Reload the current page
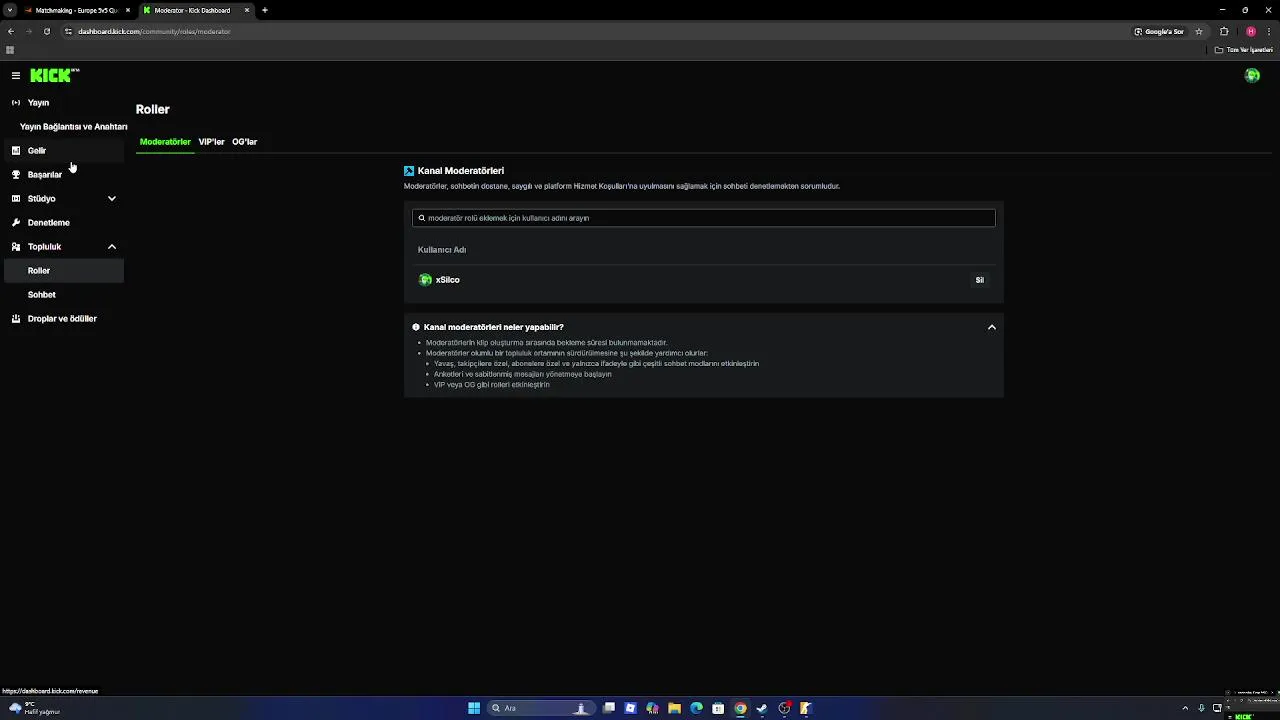Screen dimensions: 1280x720 [x=46, y=31]
